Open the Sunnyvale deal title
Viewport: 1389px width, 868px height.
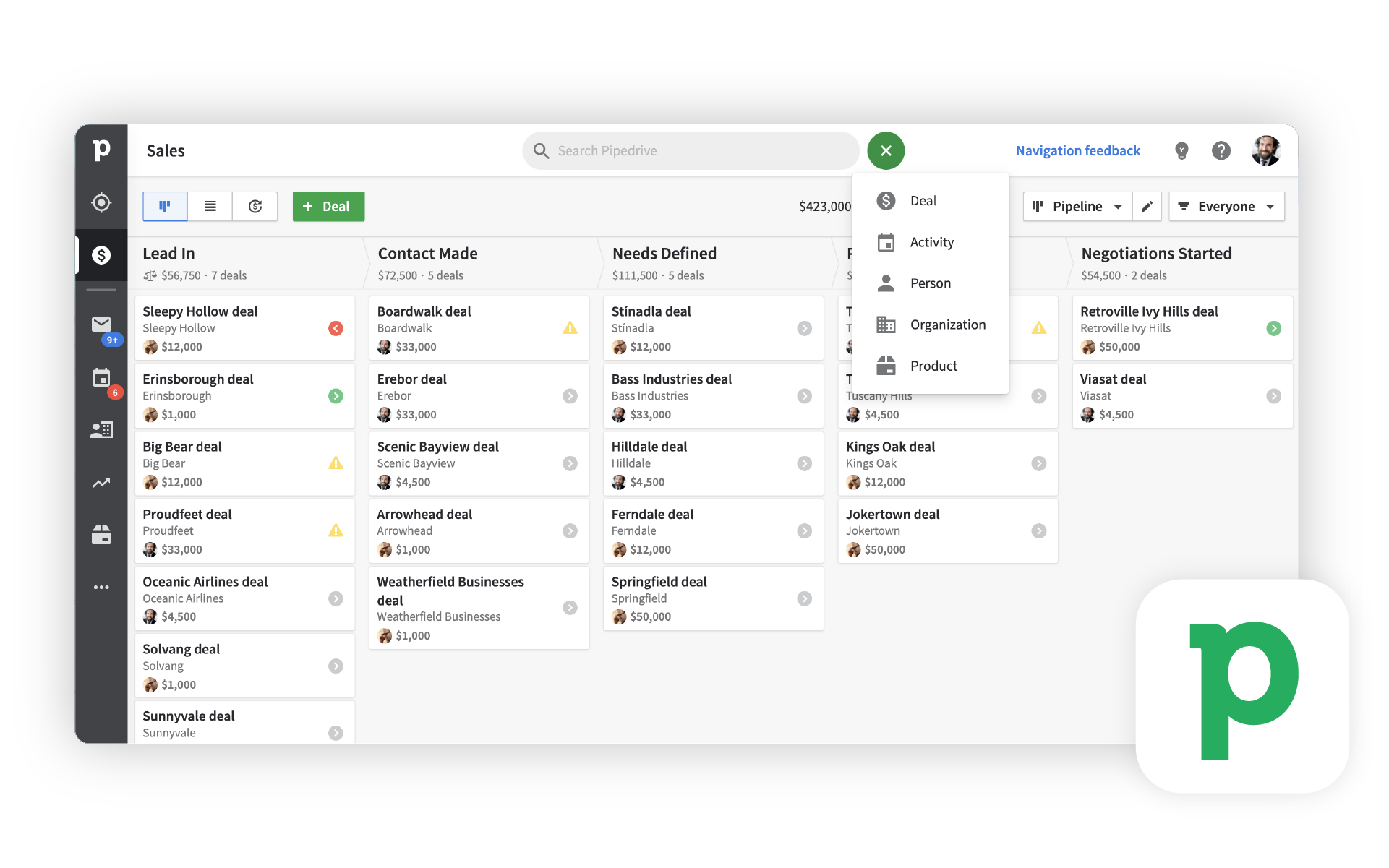coord(188,716)
